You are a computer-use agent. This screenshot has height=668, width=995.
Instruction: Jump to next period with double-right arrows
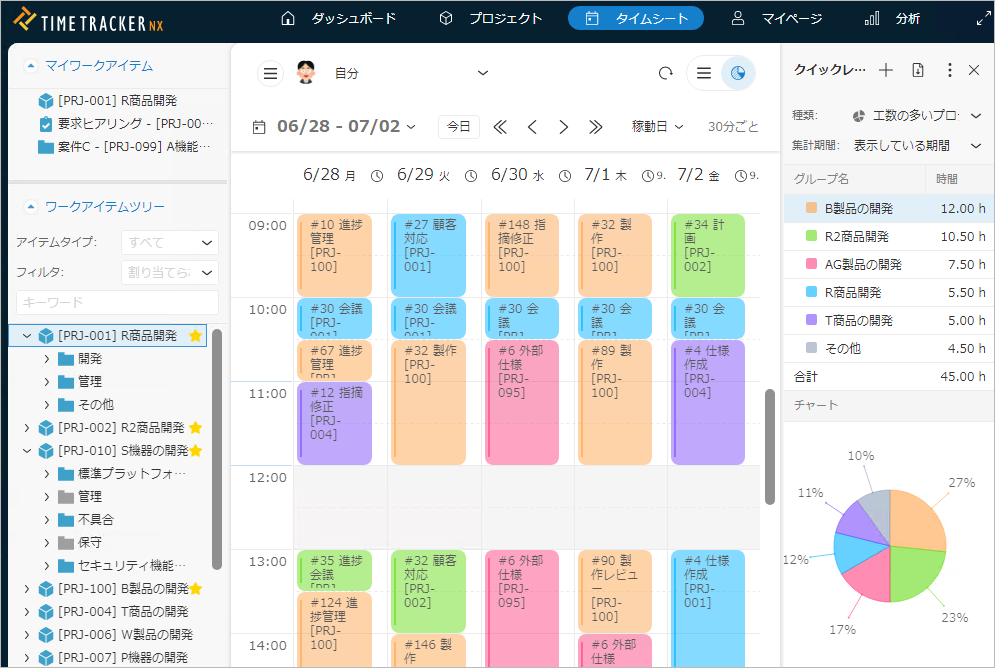596,127
